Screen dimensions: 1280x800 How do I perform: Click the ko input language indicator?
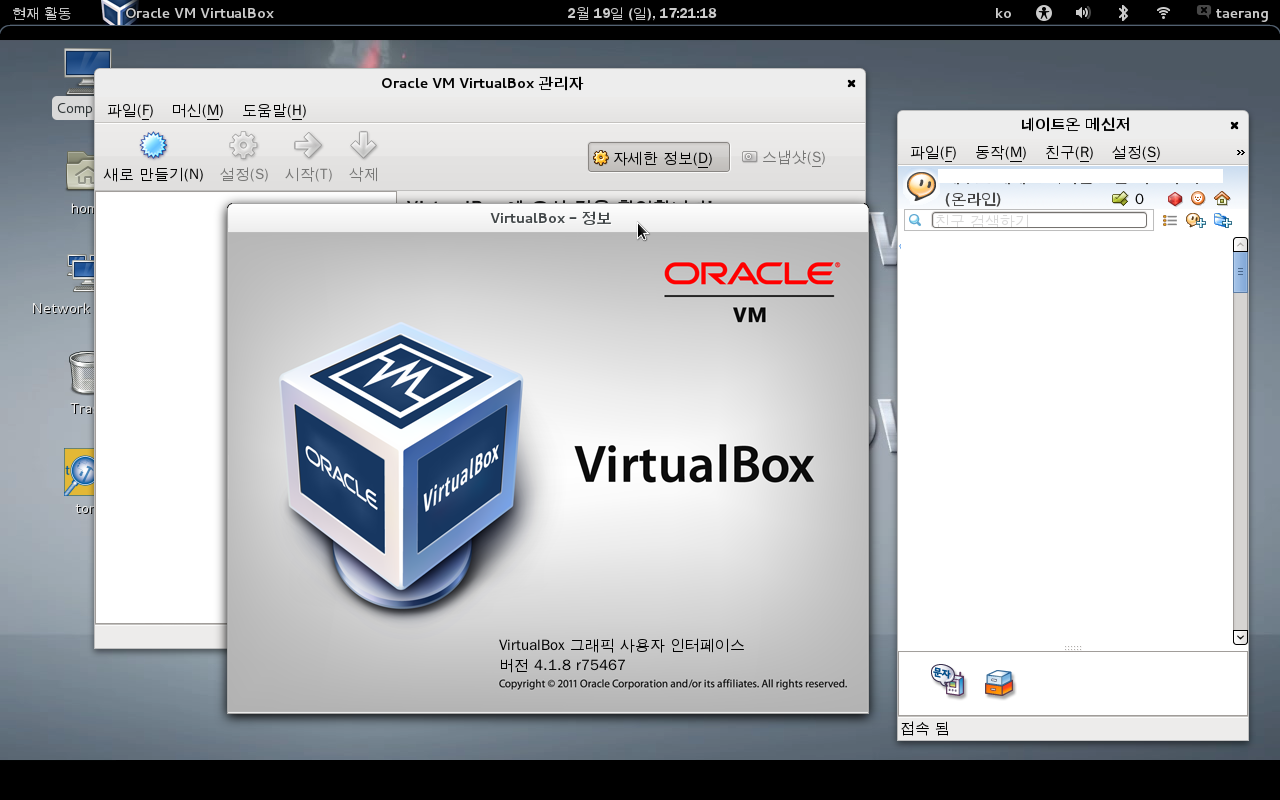tap(1003, 13)
